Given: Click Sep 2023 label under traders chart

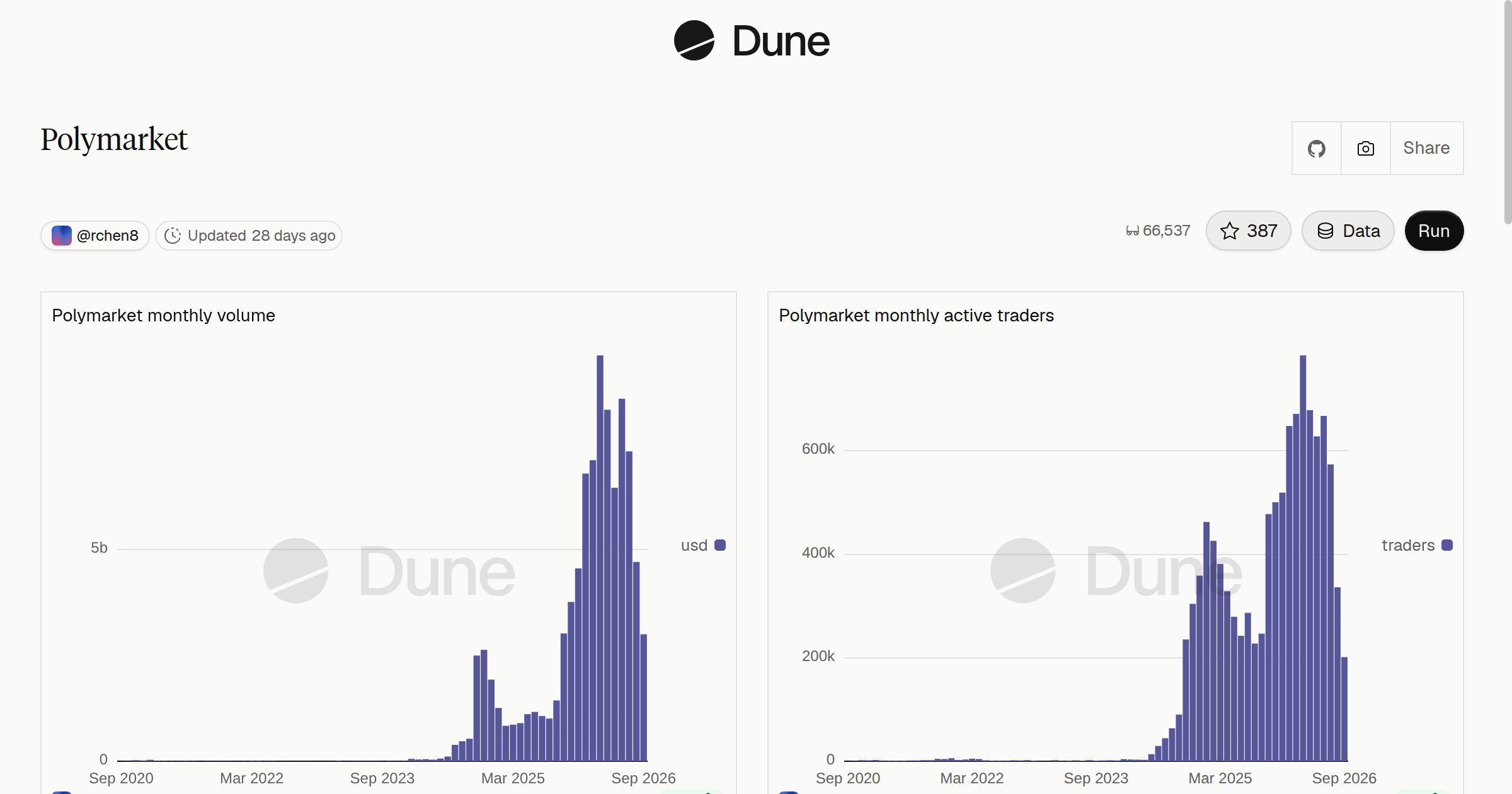Looking at the screenshot, I should tap(1096, 778).
